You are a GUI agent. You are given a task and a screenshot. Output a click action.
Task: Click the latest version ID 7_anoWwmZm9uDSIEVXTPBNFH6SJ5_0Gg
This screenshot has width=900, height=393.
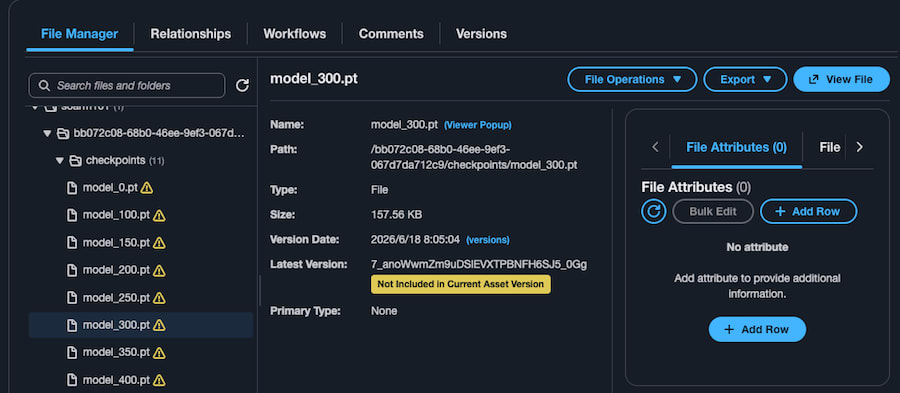pos(479,264)
